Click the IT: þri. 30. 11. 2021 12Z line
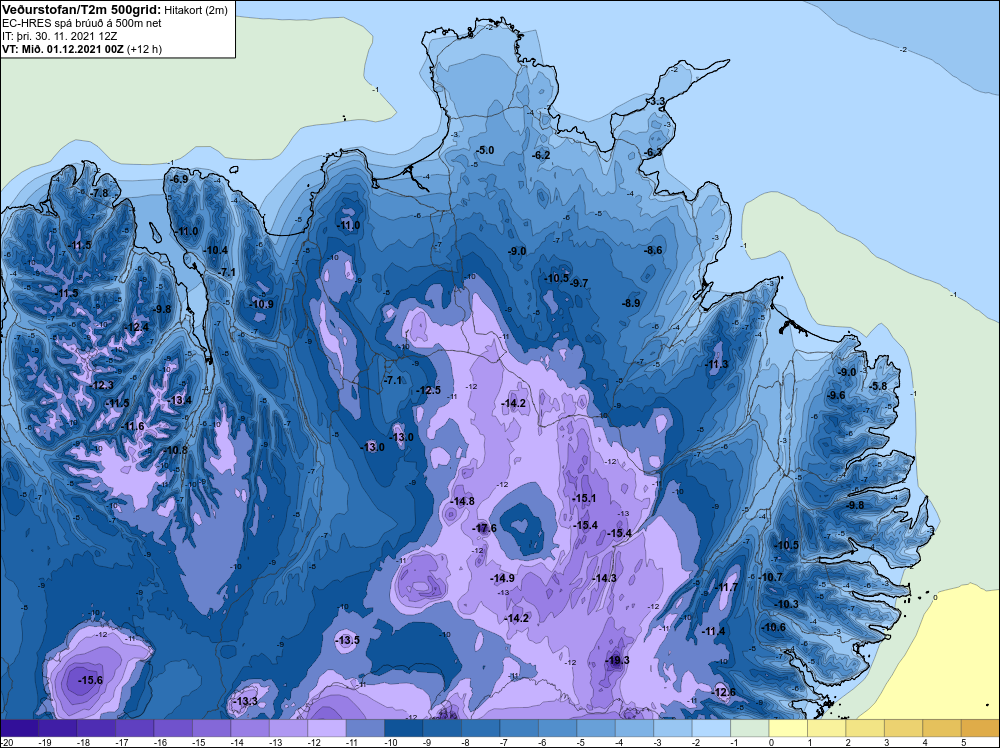The width and height of the screenshot is (1000, 748). point(60,36)
